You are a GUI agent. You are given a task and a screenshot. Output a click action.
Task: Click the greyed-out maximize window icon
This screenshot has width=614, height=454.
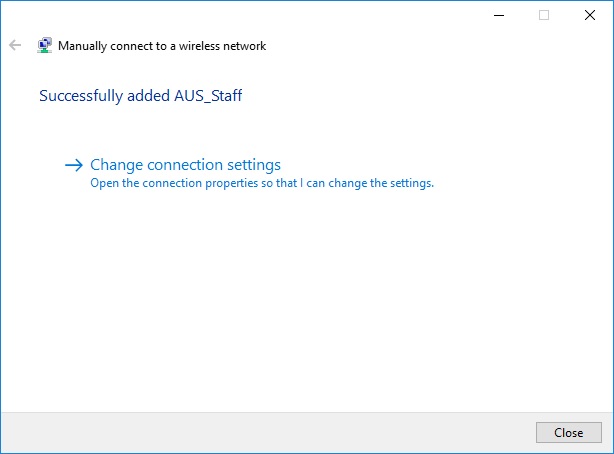(544, 15)
